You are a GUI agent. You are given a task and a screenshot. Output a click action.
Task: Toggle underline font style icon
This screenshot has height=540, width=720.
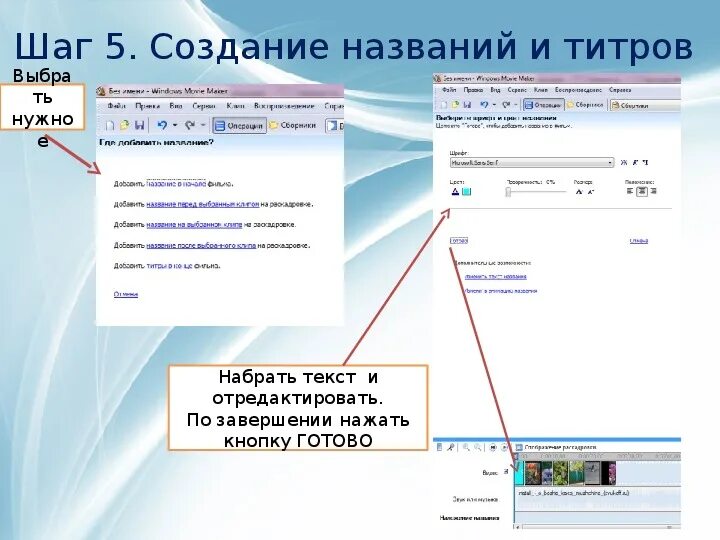(x=646, y=163)
